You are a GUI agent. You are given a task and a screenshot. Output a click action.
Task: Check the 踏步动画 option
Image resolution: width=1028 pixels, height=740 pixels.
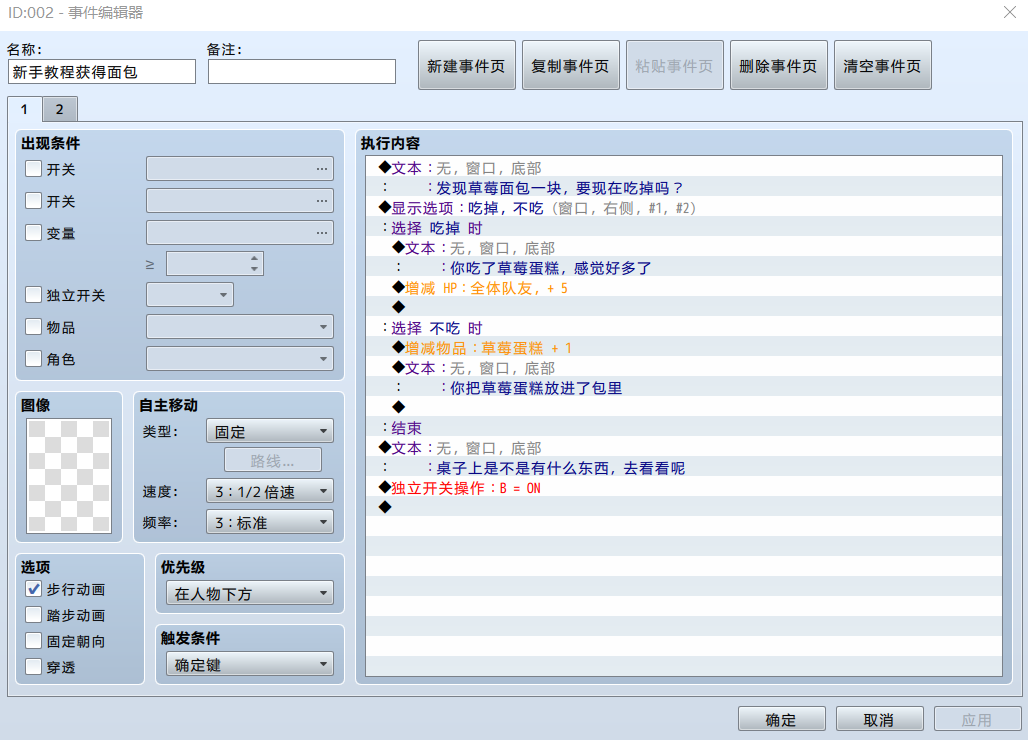pos(33,615)
